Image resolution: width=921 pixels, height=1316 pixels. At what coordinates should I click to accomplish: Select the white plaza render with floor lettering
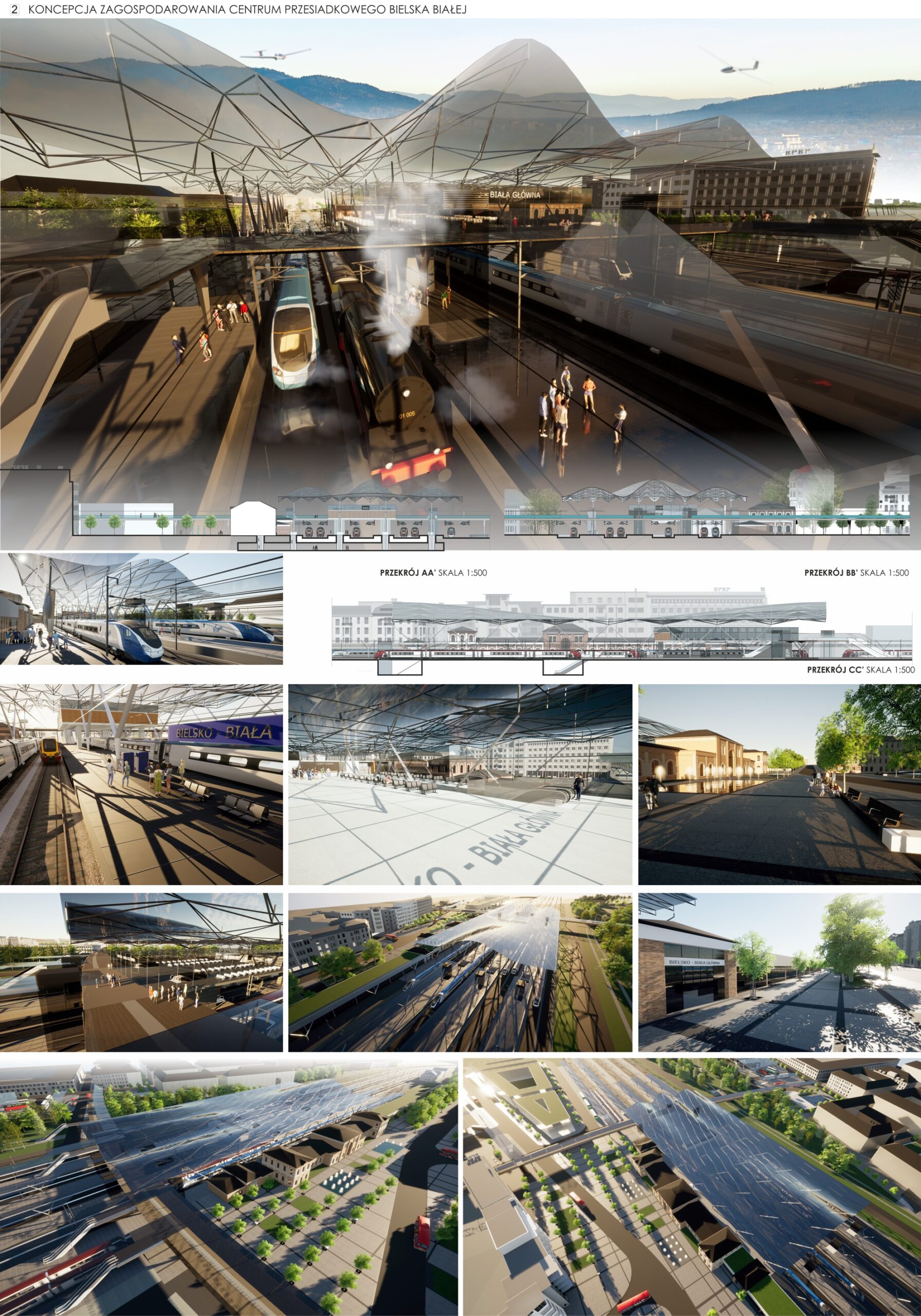click(460, 784)
